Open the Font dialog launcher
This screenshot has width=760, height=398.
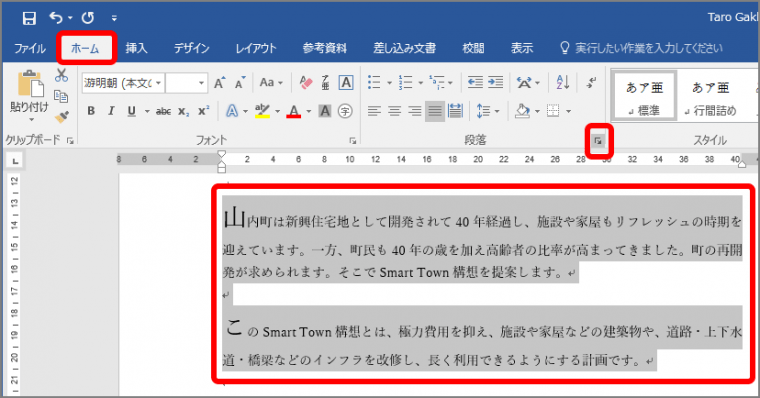pos(352,141)
